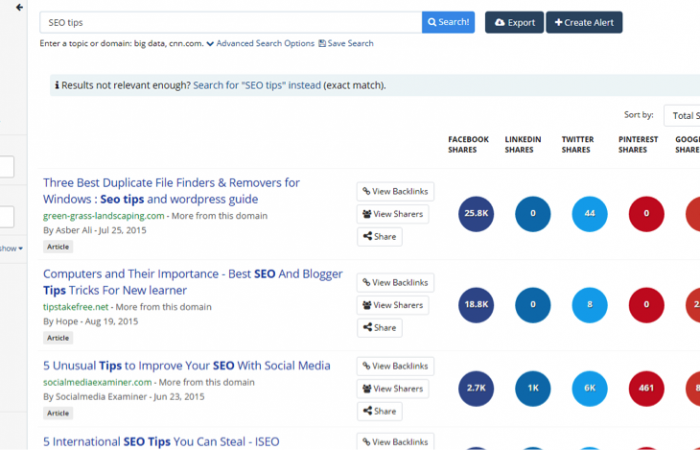Click the Export button

[x=514, y=22]
